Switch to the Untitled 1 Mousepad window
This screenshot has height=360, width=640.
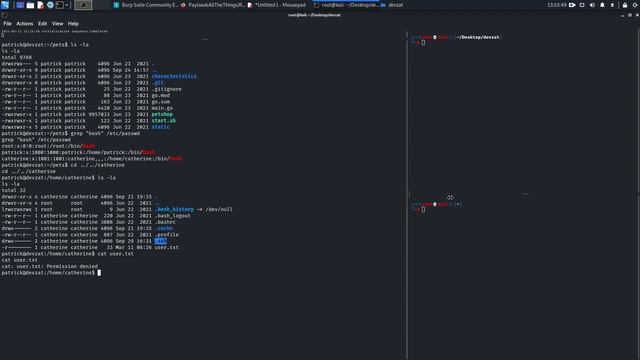click(276, 5)
